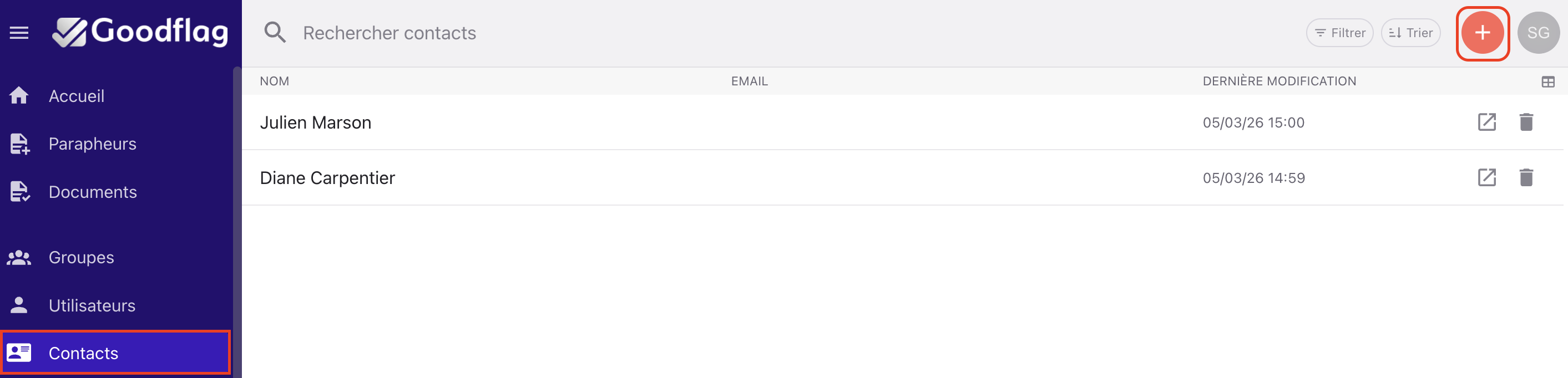The image size is (1568, 378).
Task: Edit the Diane Carpentier contact
Action: [1486, 177]
